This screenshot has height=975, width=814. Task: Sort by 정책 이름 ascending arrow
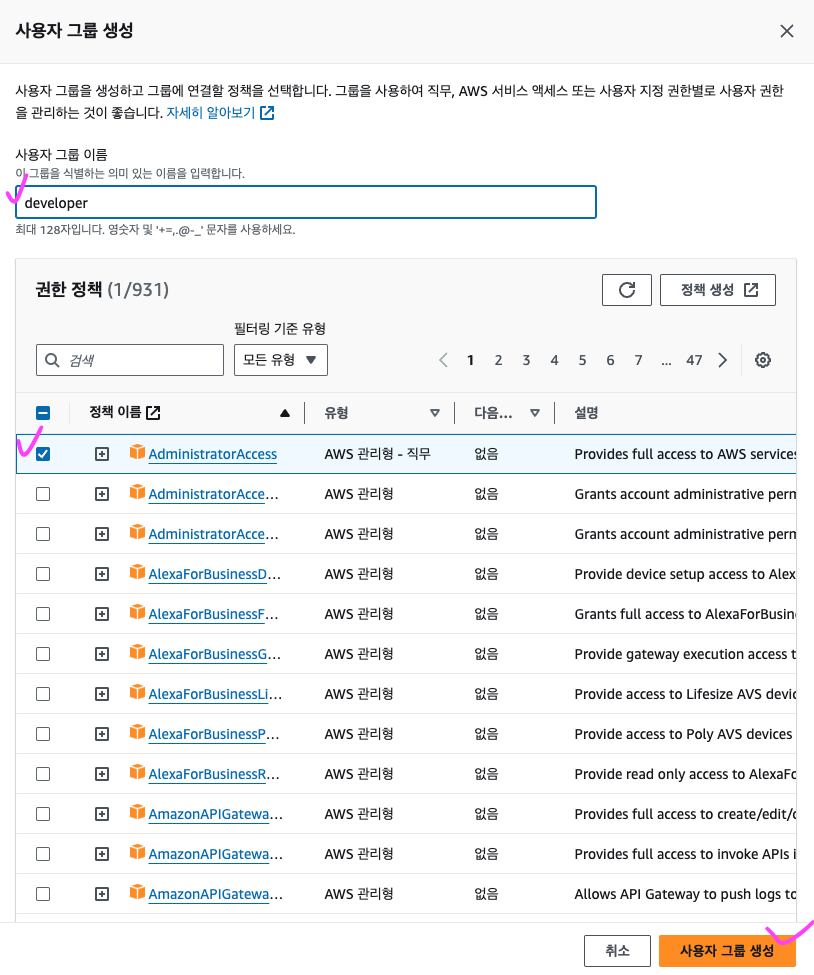coord(285,413)
